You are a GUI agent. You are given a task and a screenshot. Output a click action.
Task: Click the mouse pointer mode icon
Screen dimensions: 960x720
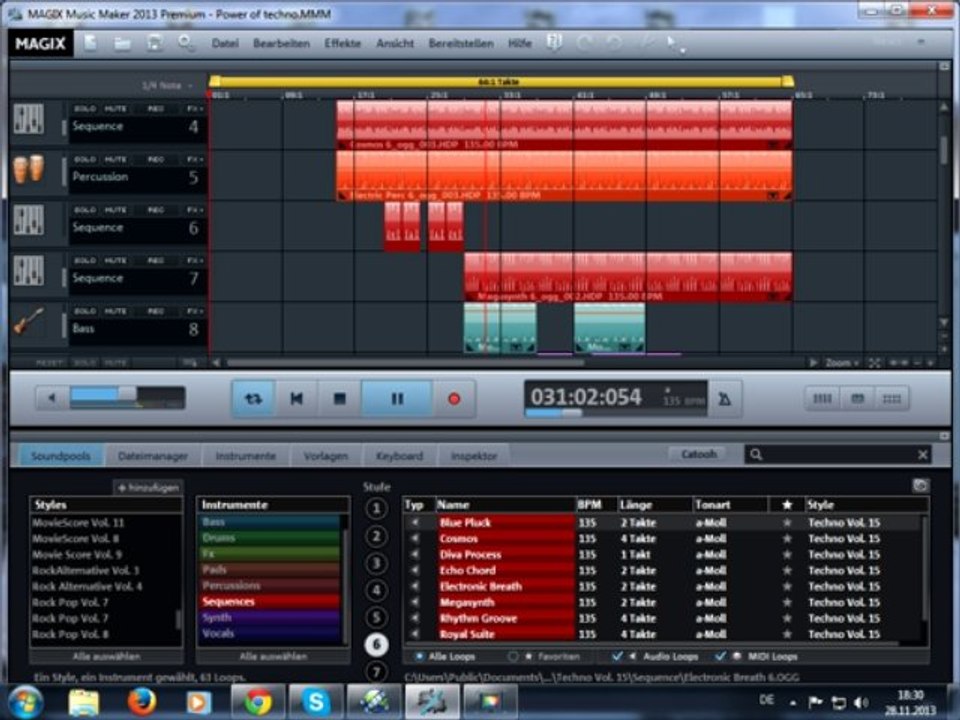[x=673, y=43]
